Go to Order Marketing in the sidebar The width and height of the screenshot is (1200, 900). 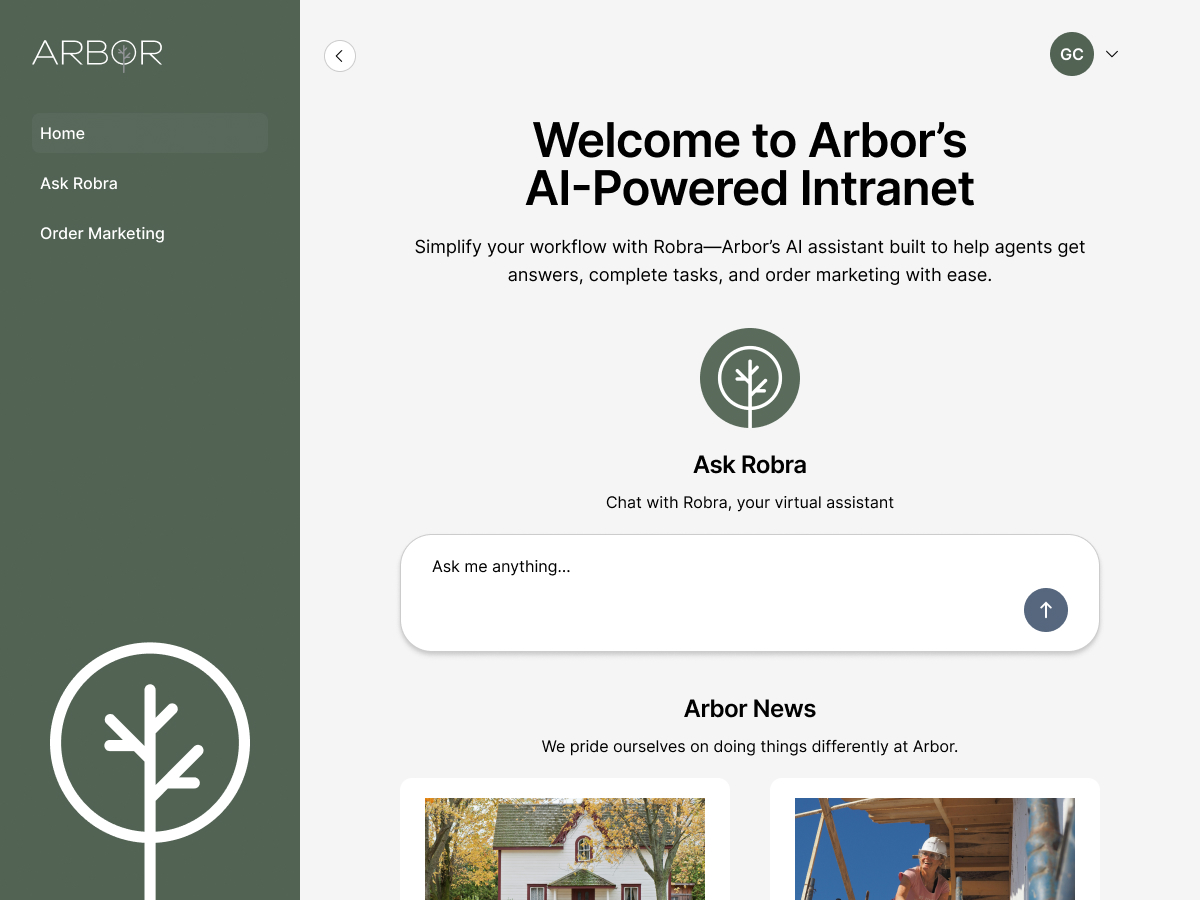click(102, 233)
